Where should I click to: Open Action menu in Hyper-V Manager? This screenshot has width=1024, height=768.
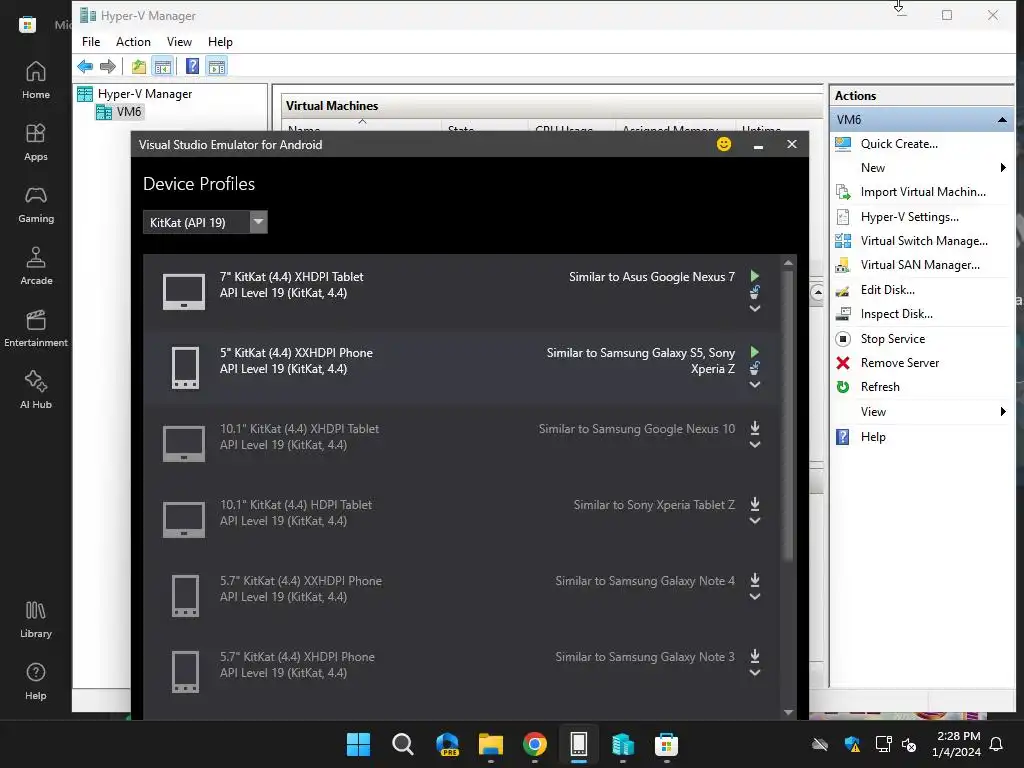click(x=133, y=42)
